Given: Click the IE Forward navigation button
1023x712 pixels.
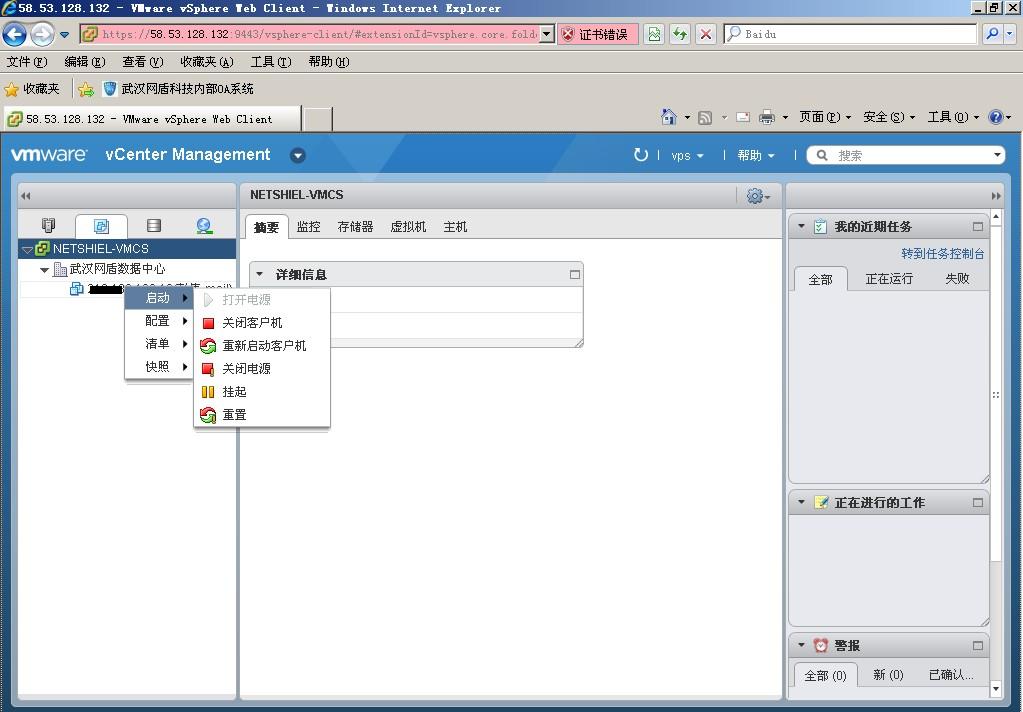Looking at the screenshot, I should (x=42, y=34).
